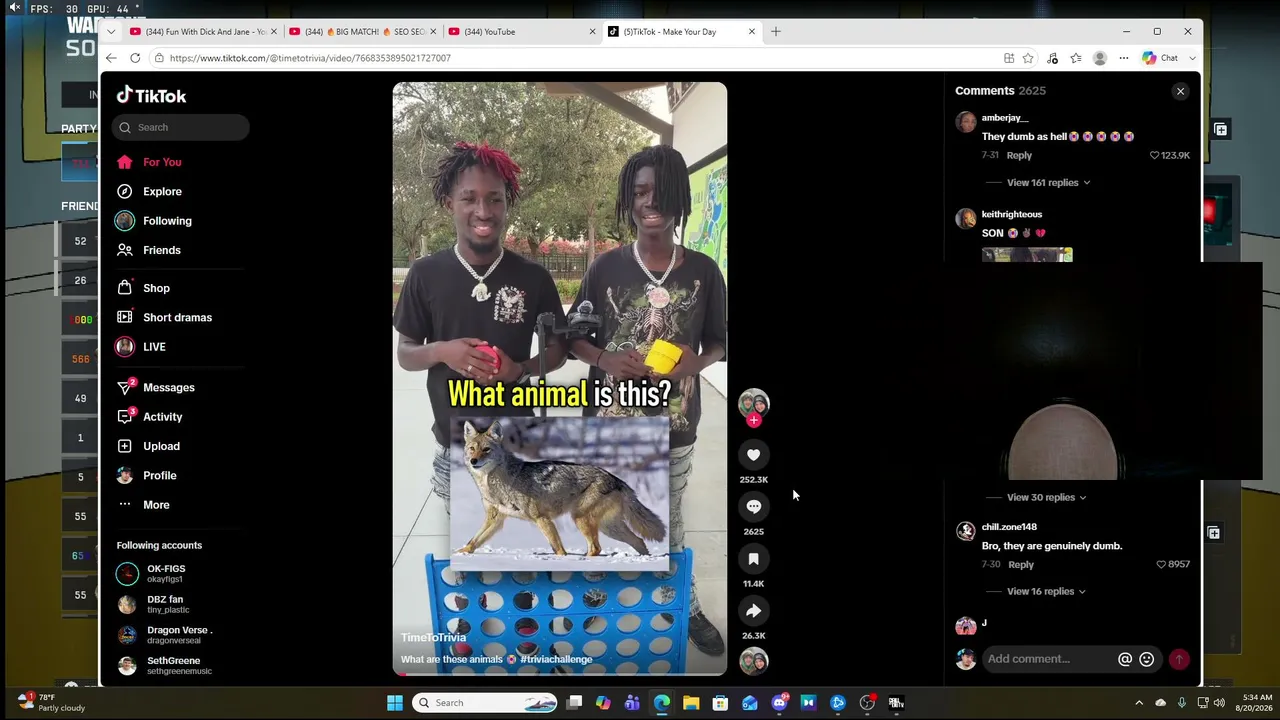Open Edge Settings and more menu
The height and width of the screenshot is (720, 1280).
1124,58
